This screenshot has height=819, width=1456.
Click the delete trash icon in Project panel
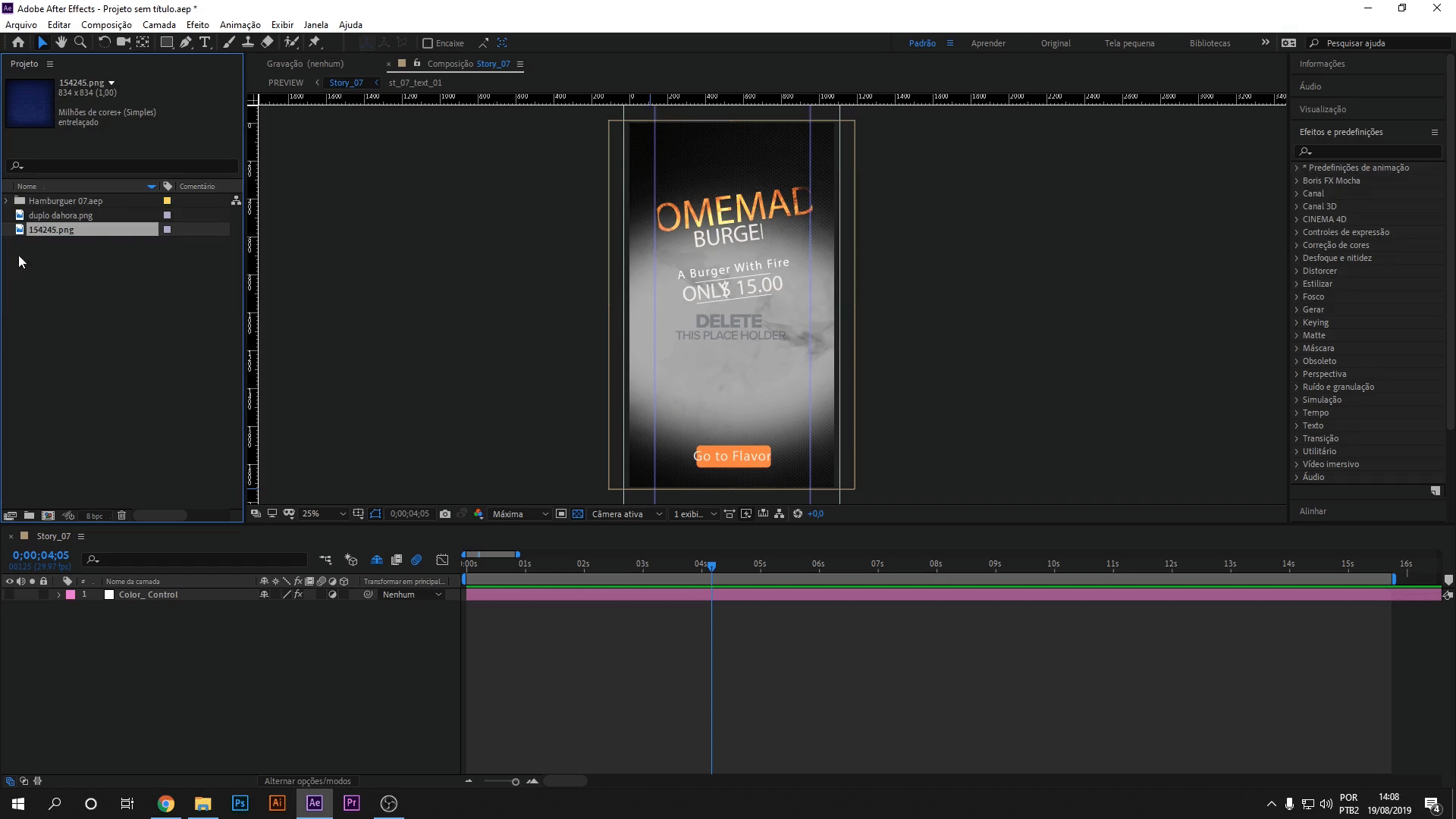pyautogui.click(x=121, y=516)
